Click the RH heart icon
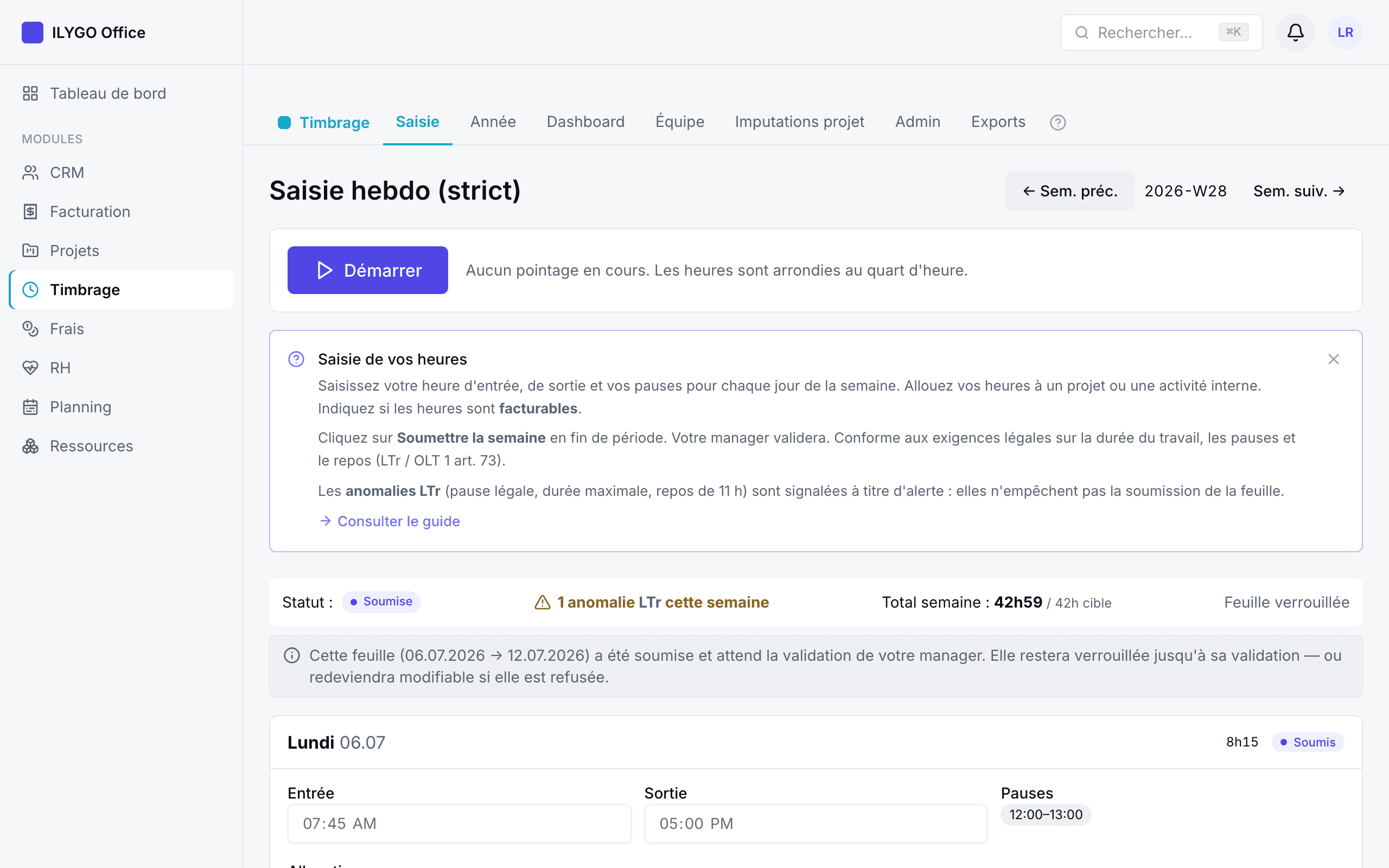 coord(30,368)
